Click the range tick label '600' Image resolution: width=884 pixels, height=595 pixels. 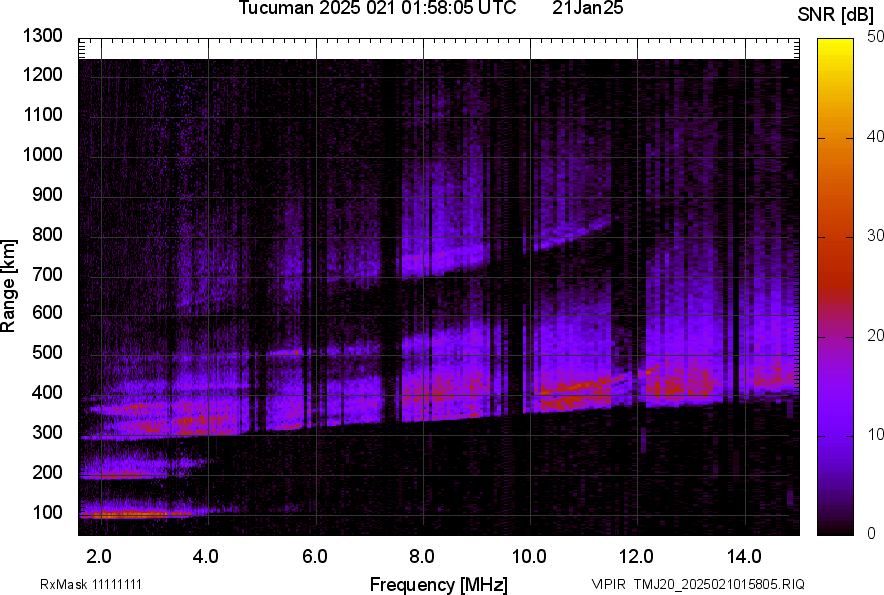[x=47, y=312]
